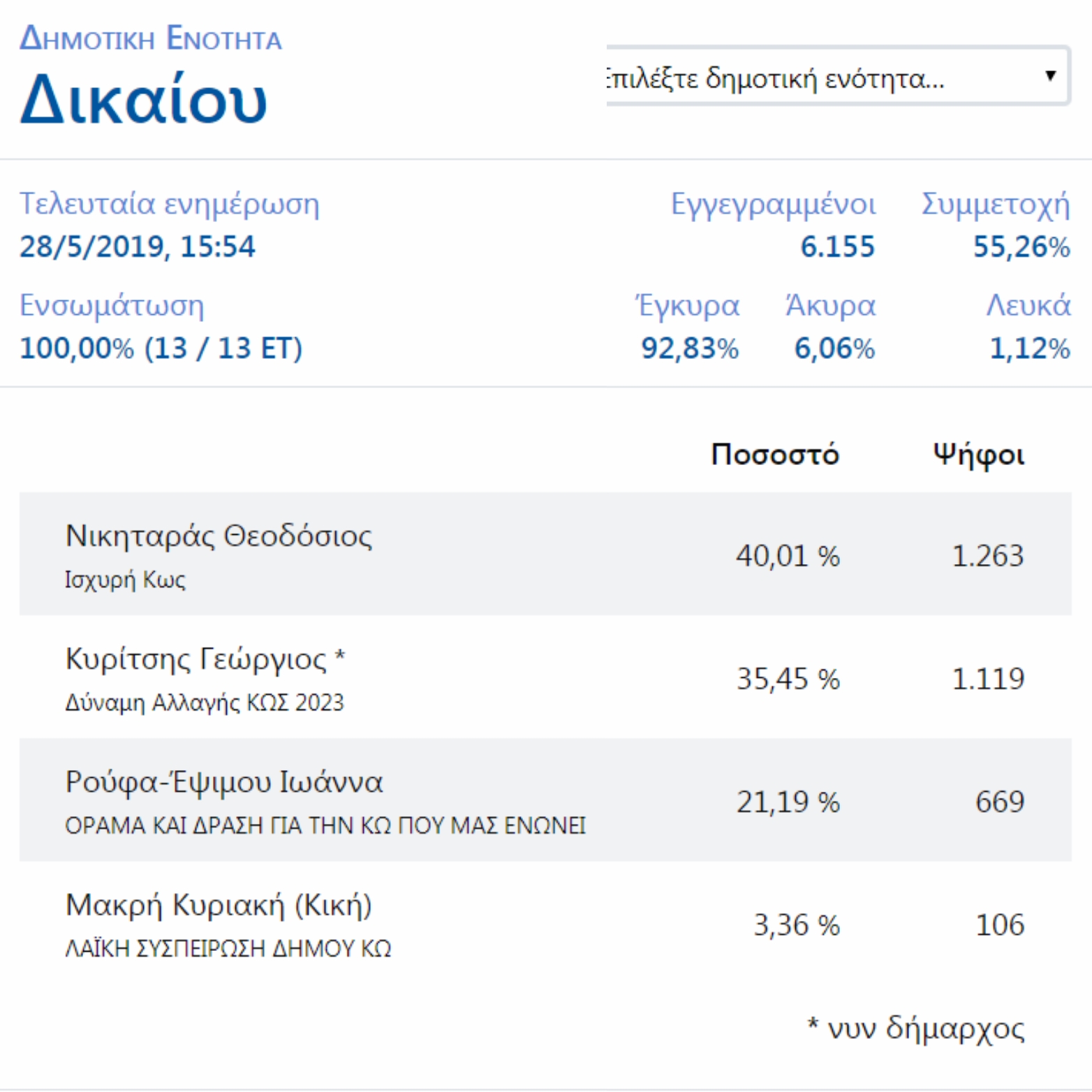
Task: Click the 40,01 % percentage value
Action: pos(788,556)
